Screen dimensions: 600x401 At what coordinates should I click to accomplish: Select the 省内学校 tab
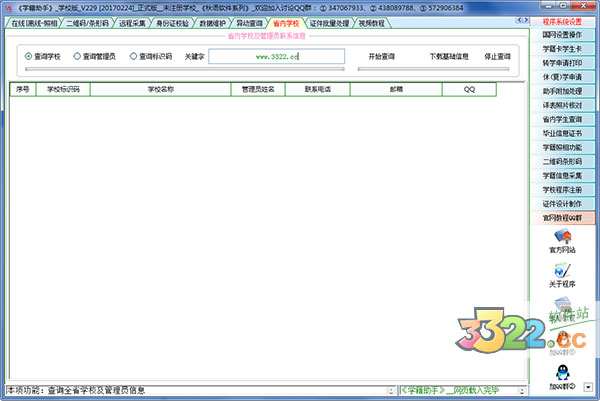(286, 23)
